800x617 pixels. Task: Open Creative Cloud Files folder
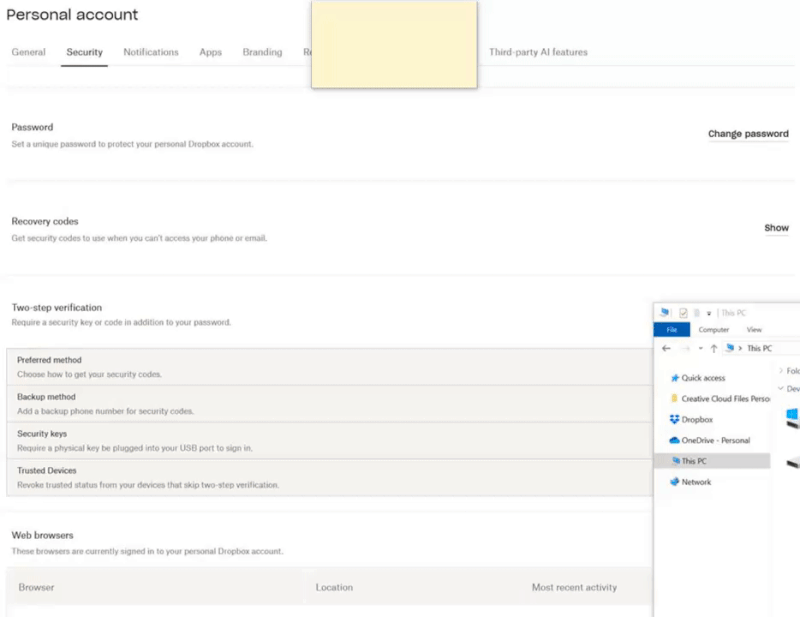[x=725, y=399]
